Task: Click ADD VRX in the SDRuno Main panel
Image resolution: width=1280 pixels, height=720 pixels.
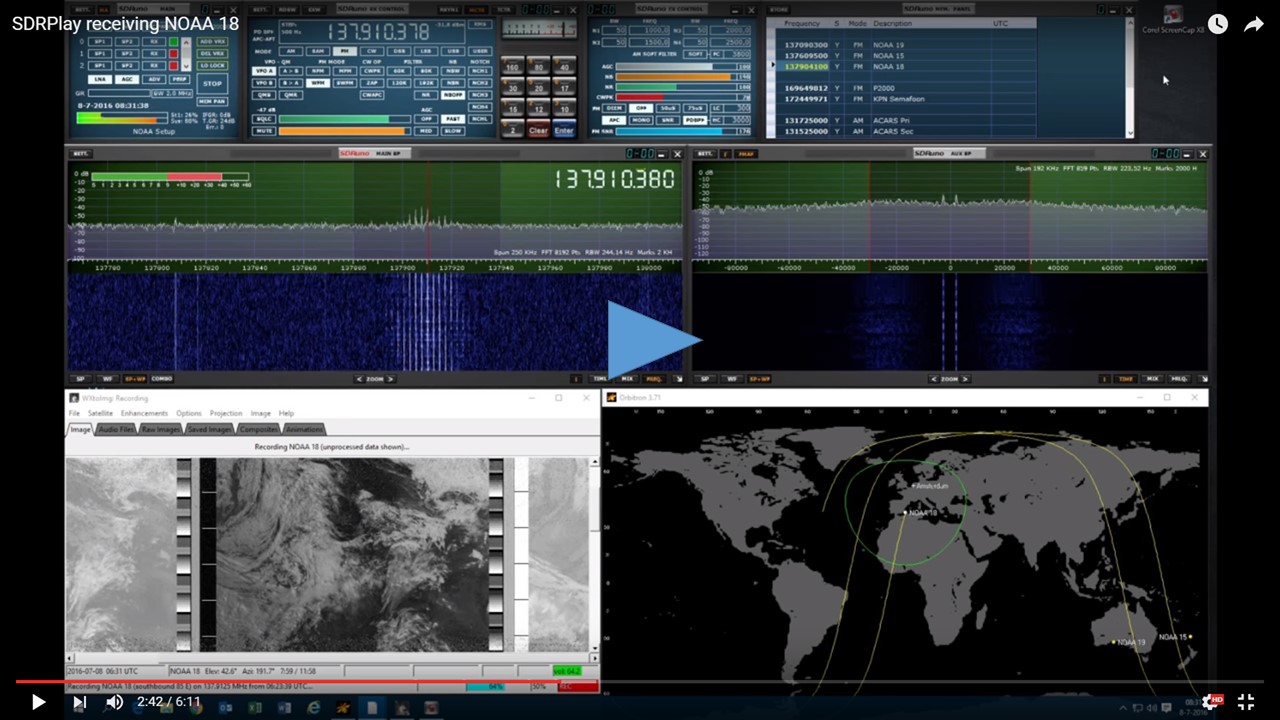Action: 212,41
